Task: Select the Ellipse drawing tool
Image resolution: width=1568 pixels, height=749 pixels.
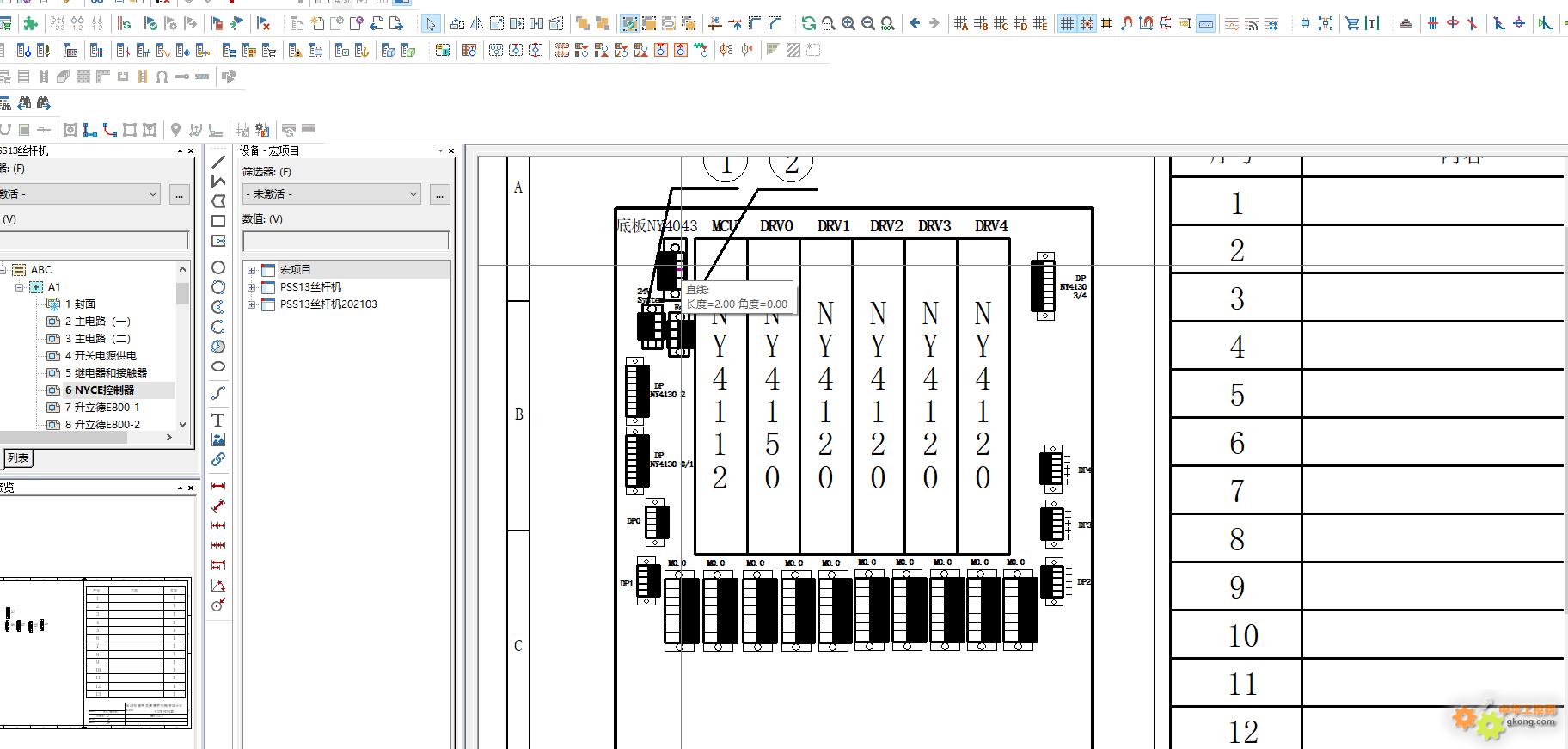Action: pos(218,366)
